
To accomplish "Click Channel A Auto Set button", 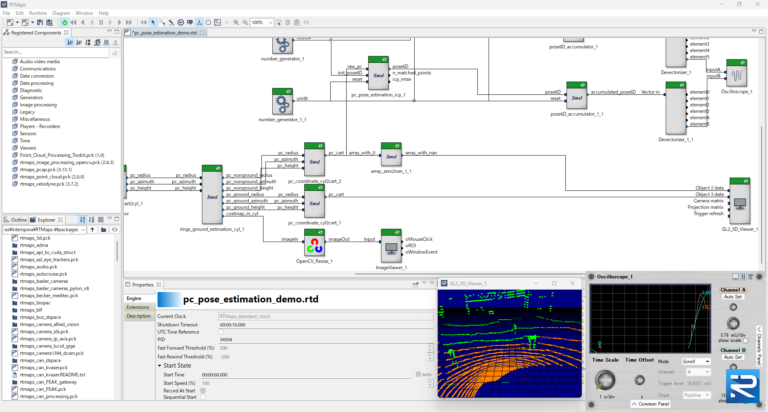I will 733,297.
